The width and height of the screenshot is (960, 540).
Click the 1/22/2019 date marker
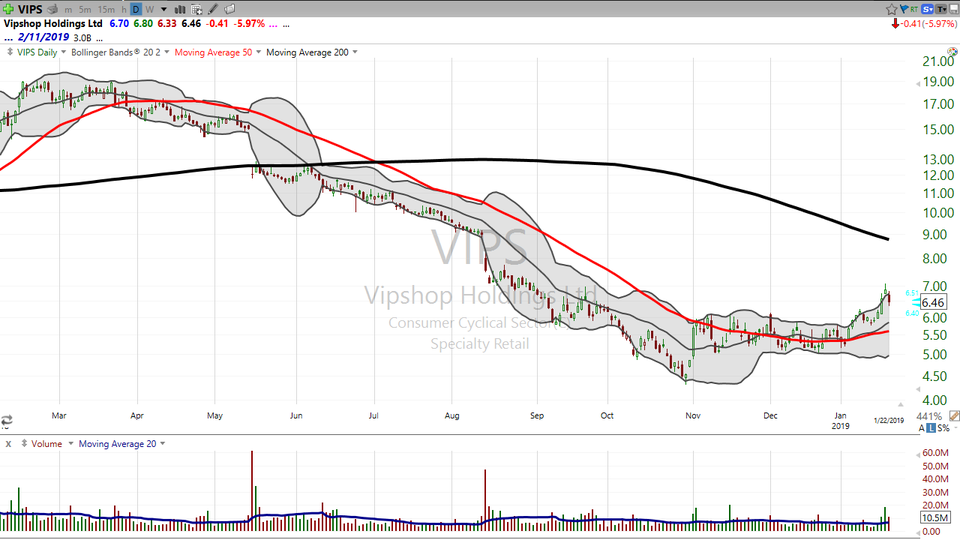pos(888,420)
